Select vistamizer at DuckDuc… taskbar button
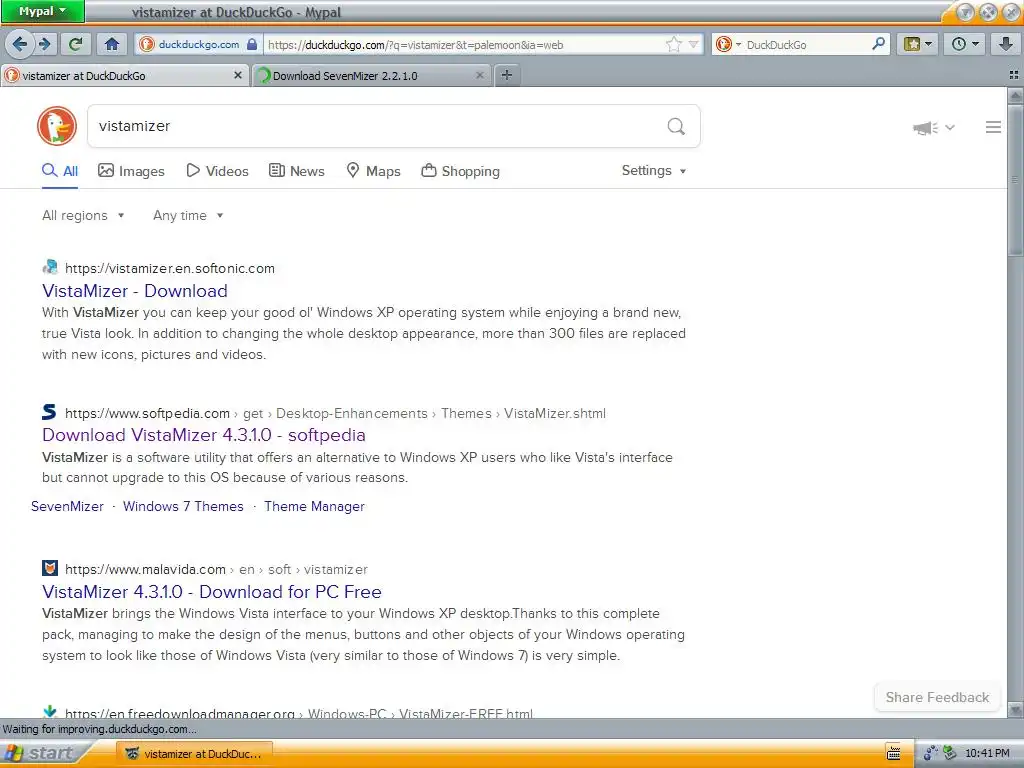This screenshot has width=1024, height=768. 195,754
